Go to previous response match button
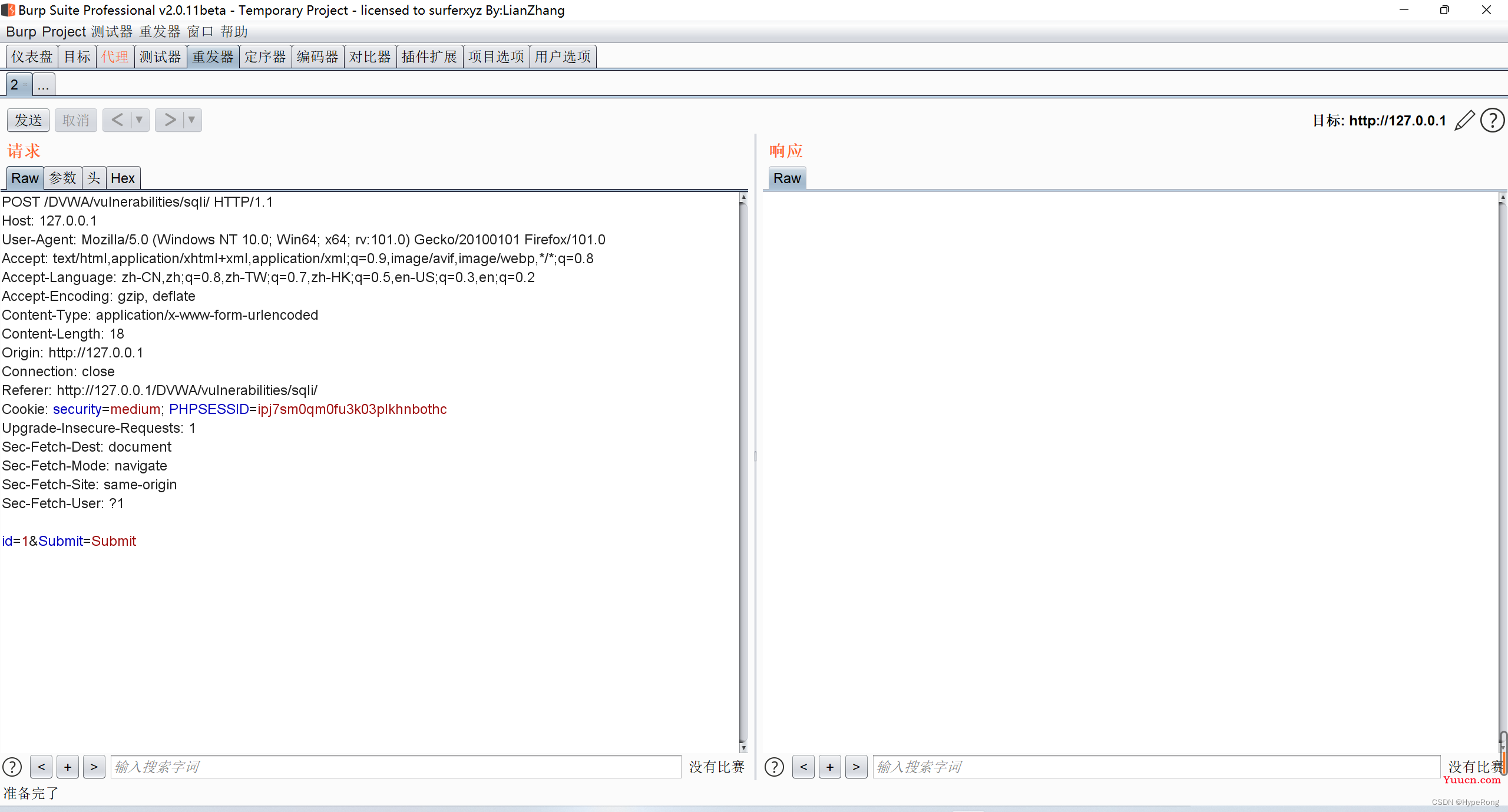 (803, 767)
